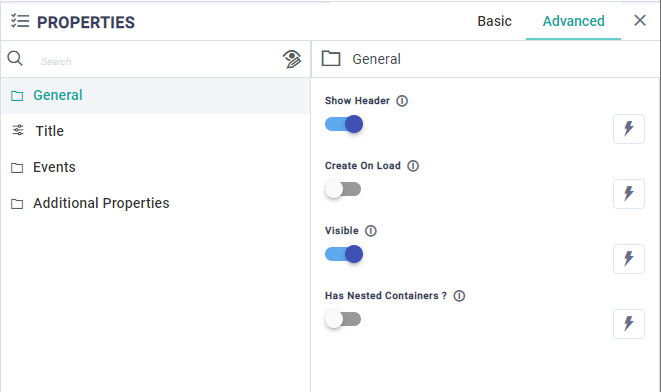The image size is (661, 392).
Task: Click the info icon next to Visible
Action: coord(371,231)
